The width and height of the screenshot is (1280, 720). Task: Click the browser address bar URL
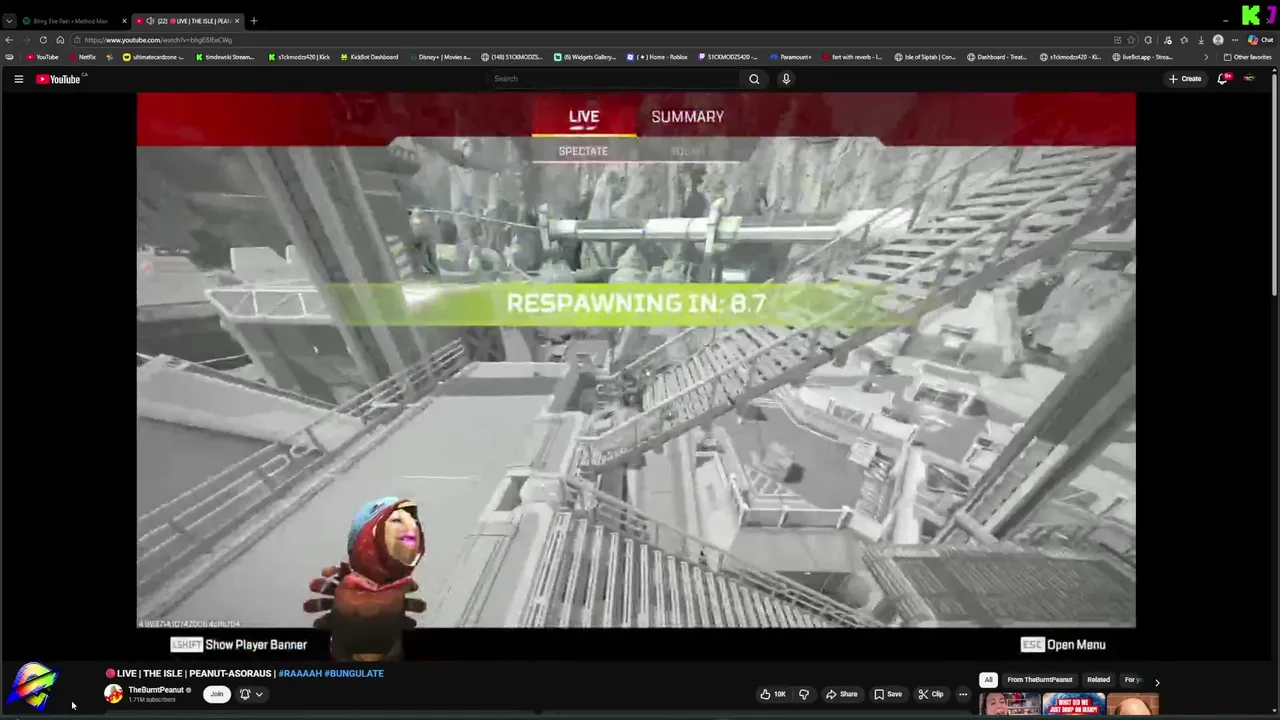pyautogui.click(x=158, y=40)
